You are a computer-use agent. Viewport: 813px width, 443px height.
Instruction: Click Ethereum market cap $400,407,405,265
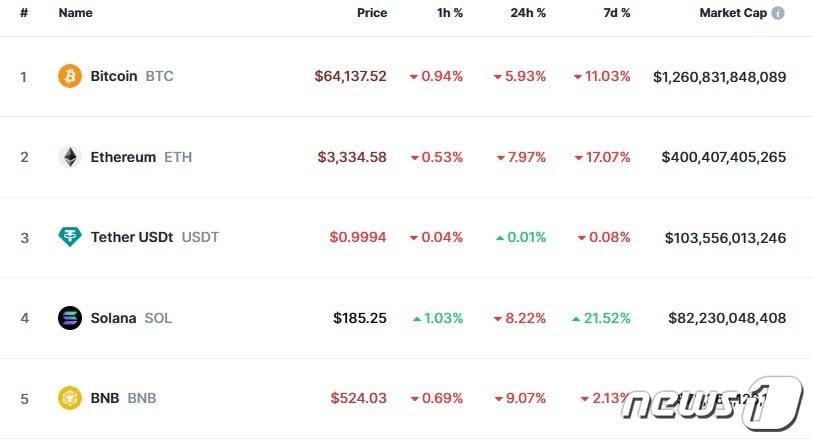click(723, 157)
